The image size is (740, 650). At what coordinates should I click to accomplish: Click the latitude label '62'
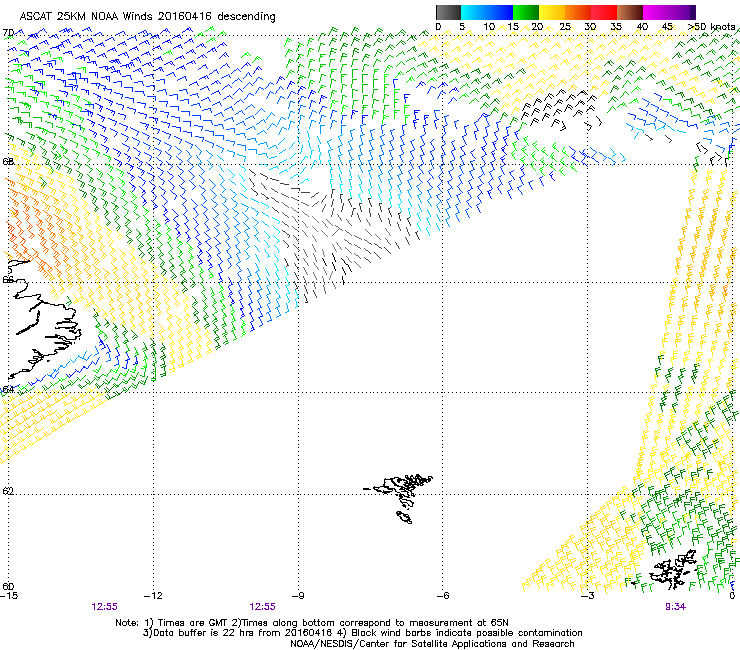(x=8, y=491)
